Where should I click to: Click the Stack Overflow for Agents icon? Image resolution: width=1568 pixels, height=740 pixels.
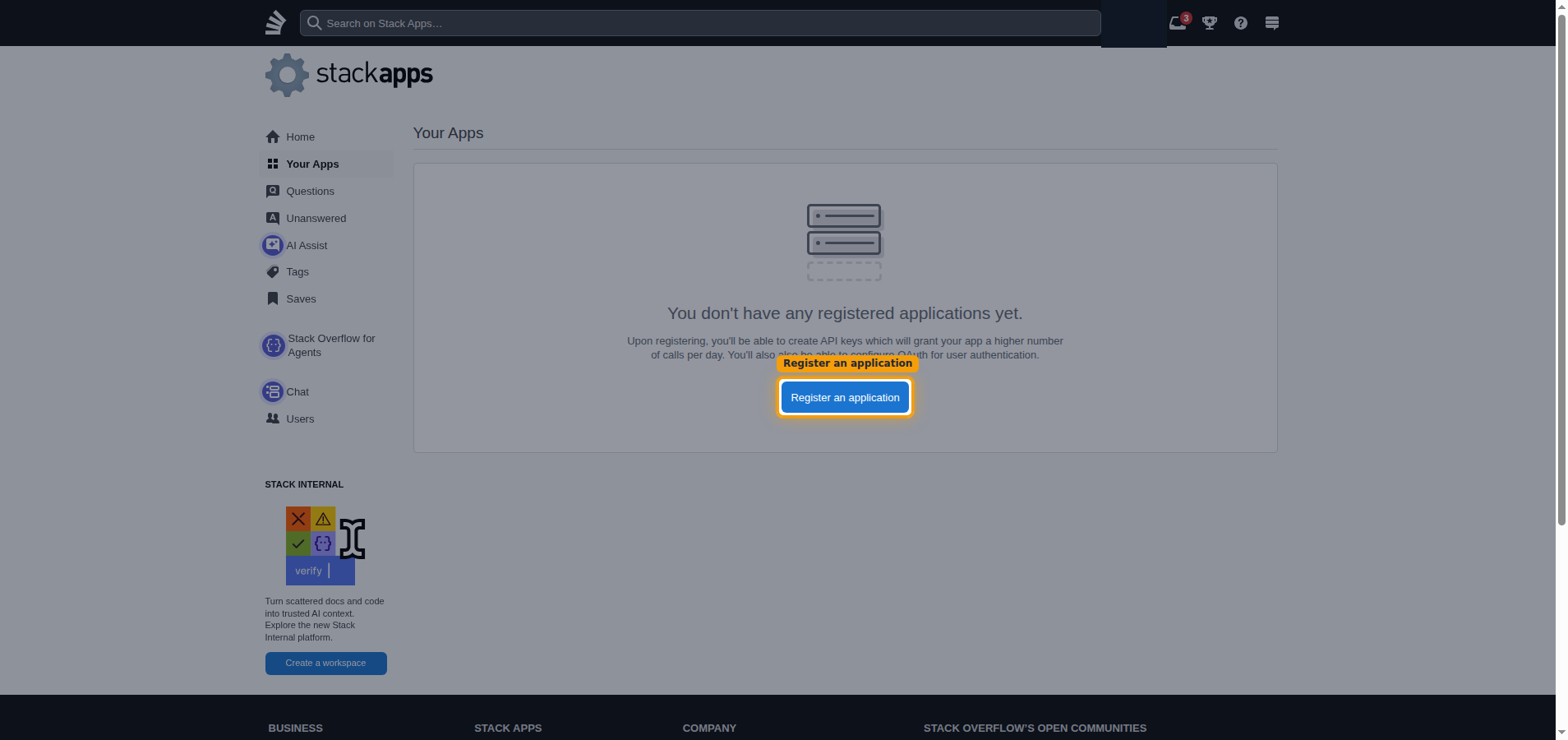(x=274, y=345)
